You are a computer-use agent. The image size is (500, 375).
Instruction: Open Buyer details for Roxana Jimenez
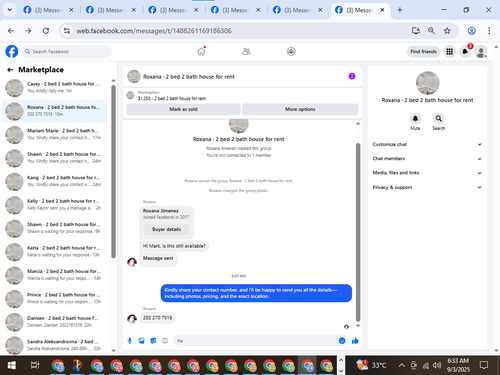[x=166, y=229]
